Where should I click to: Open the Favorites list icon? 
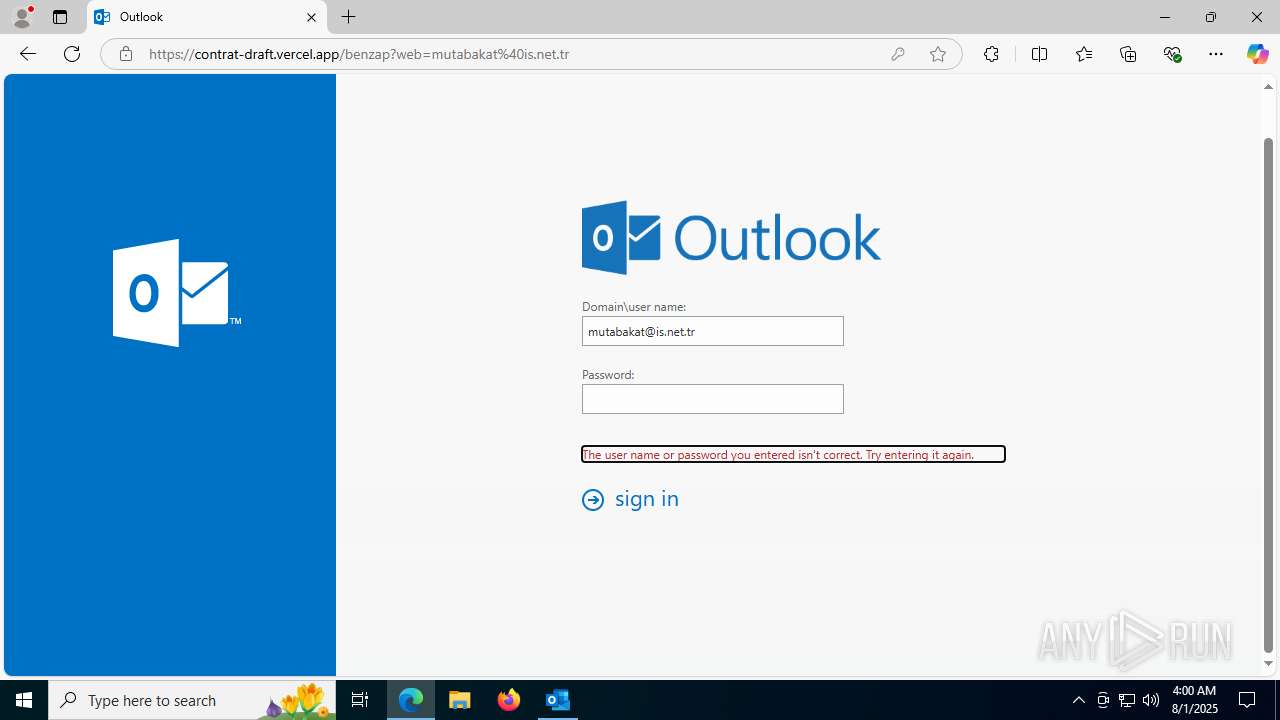tap(1084, 54)
